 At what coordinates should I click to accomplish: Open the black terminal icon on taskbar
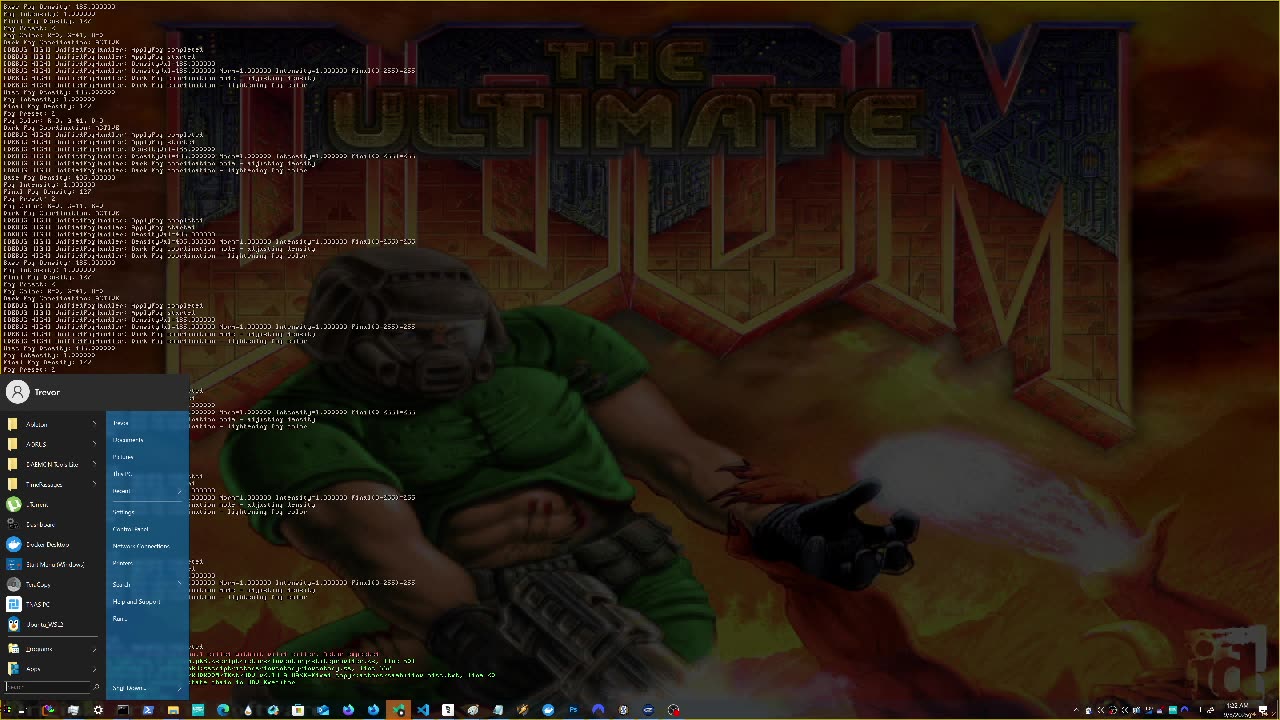[123, 710]
